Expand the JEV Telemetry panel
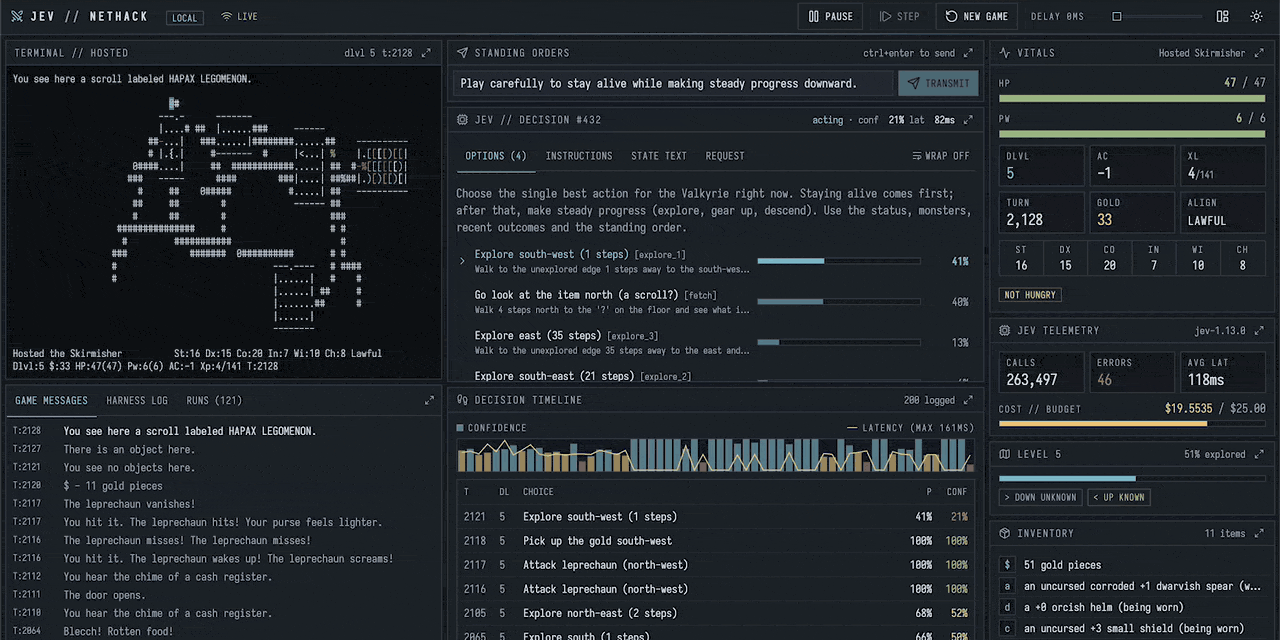 tap(1259, 330)
